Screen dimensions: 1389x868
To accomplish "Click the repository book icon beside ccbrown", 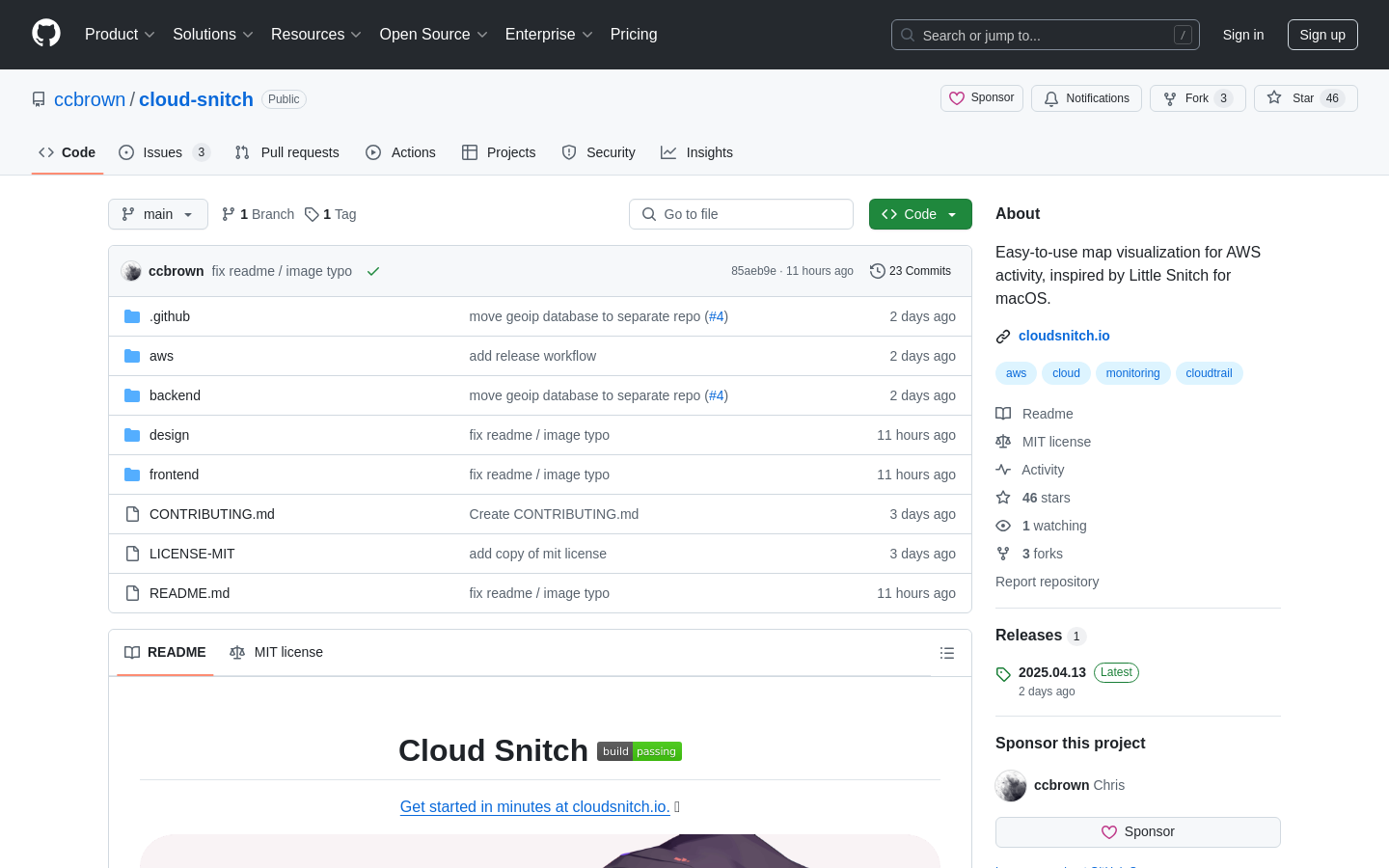I will click(x=39, y=99).
